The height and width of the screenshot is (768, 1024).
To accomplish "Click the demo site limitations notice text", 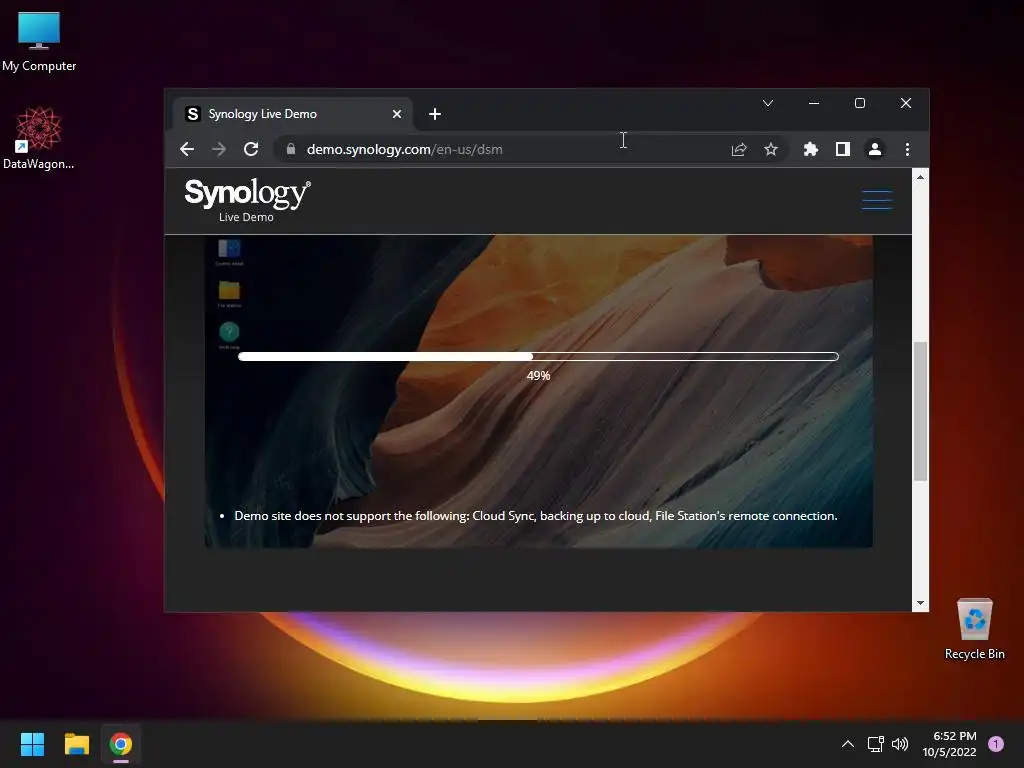I will pos(536,516).
